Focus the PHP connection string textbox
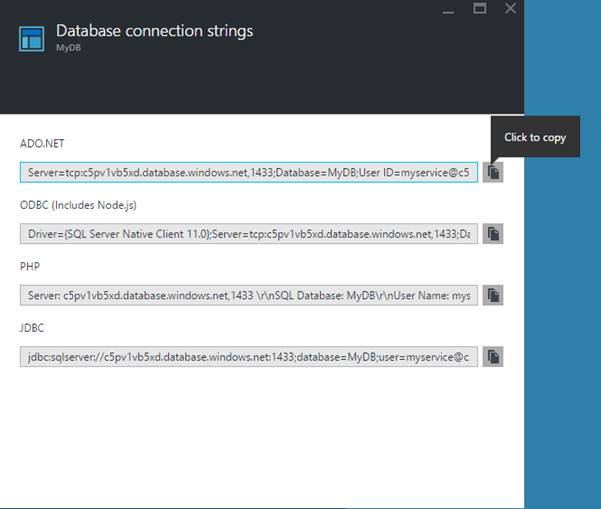Screen dimensions: 601x509 click(x=249, y=295)
